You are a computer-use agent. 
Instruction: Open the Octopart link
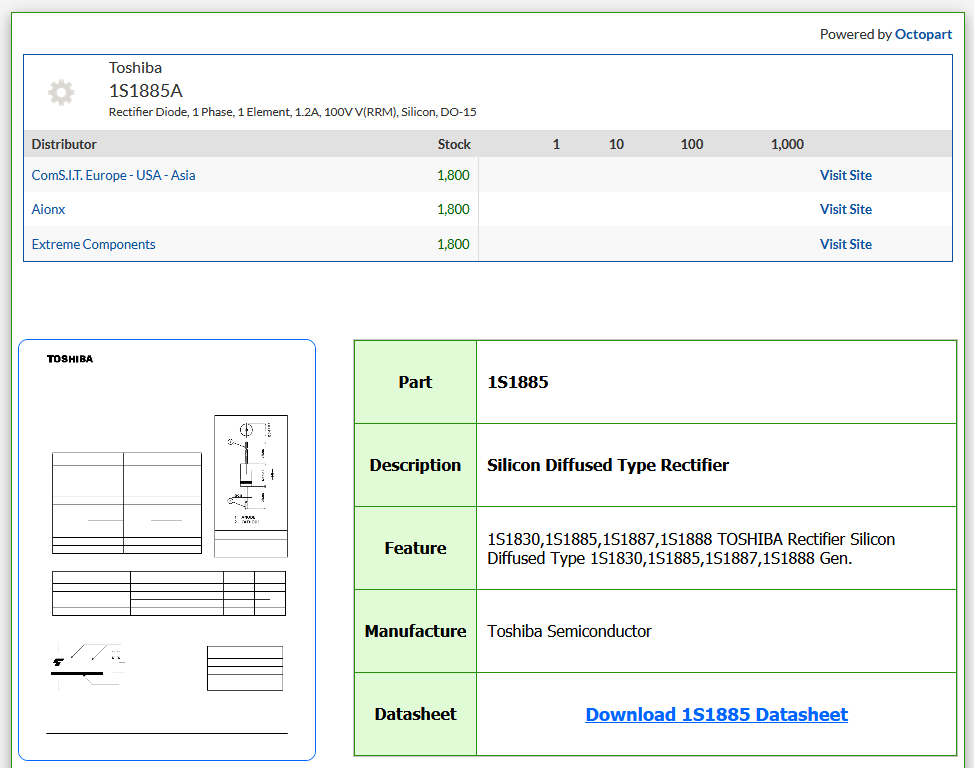[x=923, y=34]
